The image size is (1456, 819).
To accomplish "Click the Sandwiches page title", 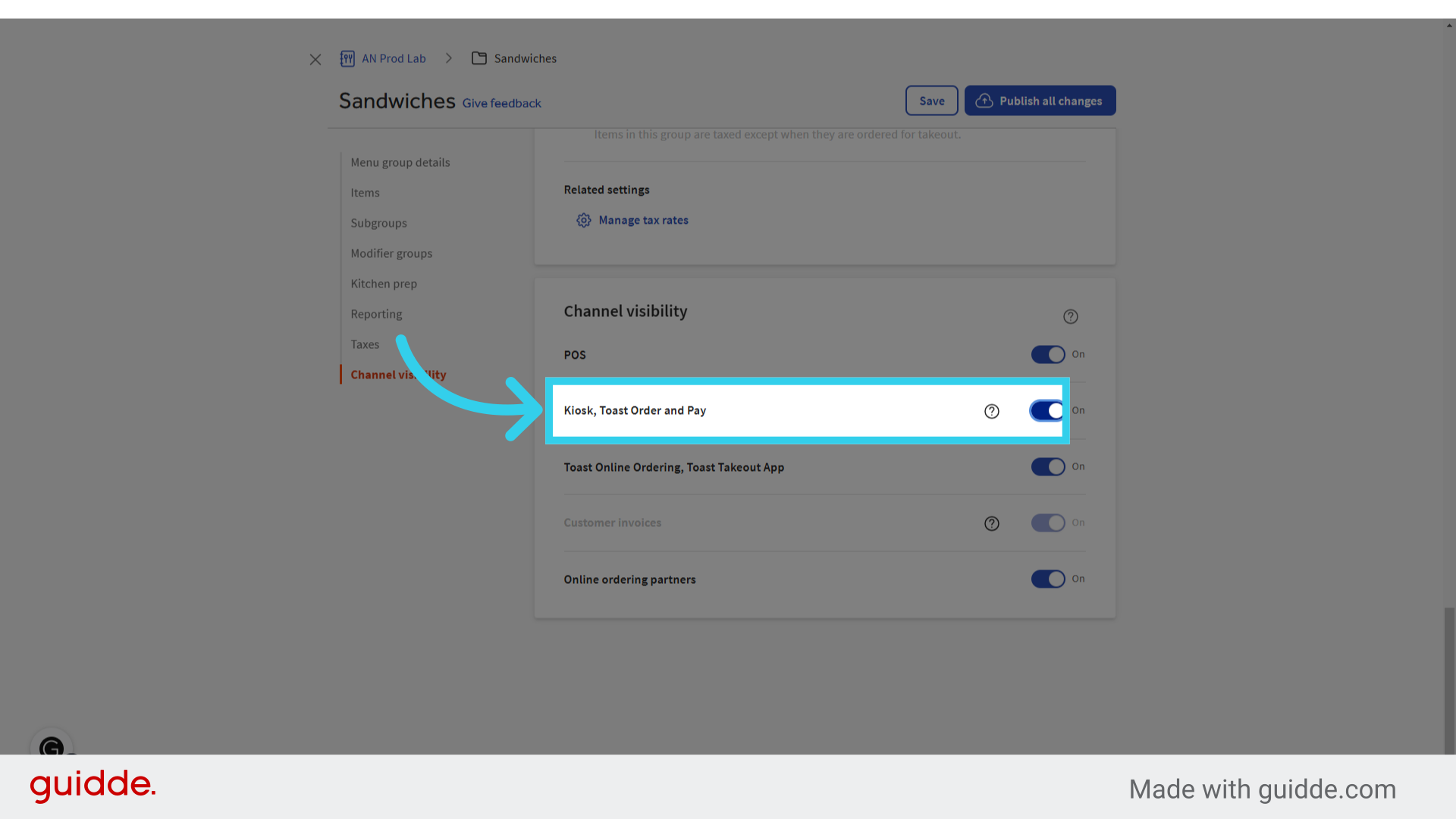I will point(397,101).
